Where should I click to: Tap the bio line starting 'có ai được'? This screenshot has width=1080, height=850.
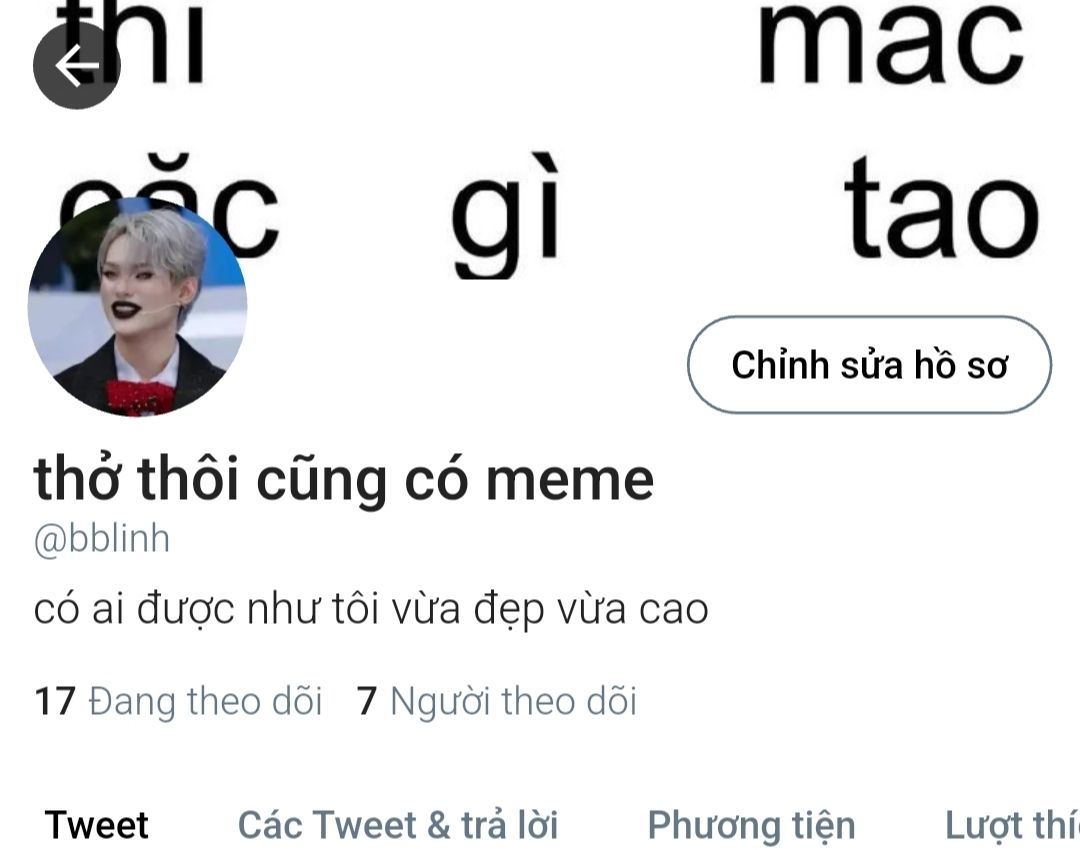pyautogui.click(x=371, y=609)
